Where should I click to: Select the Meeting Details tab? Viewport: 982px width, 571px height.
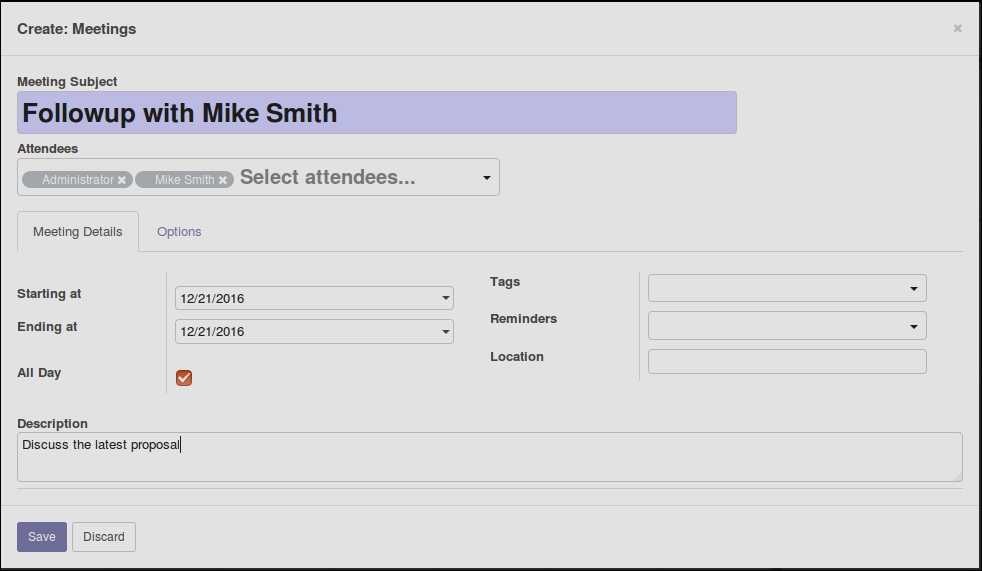[x=78, y=232]
